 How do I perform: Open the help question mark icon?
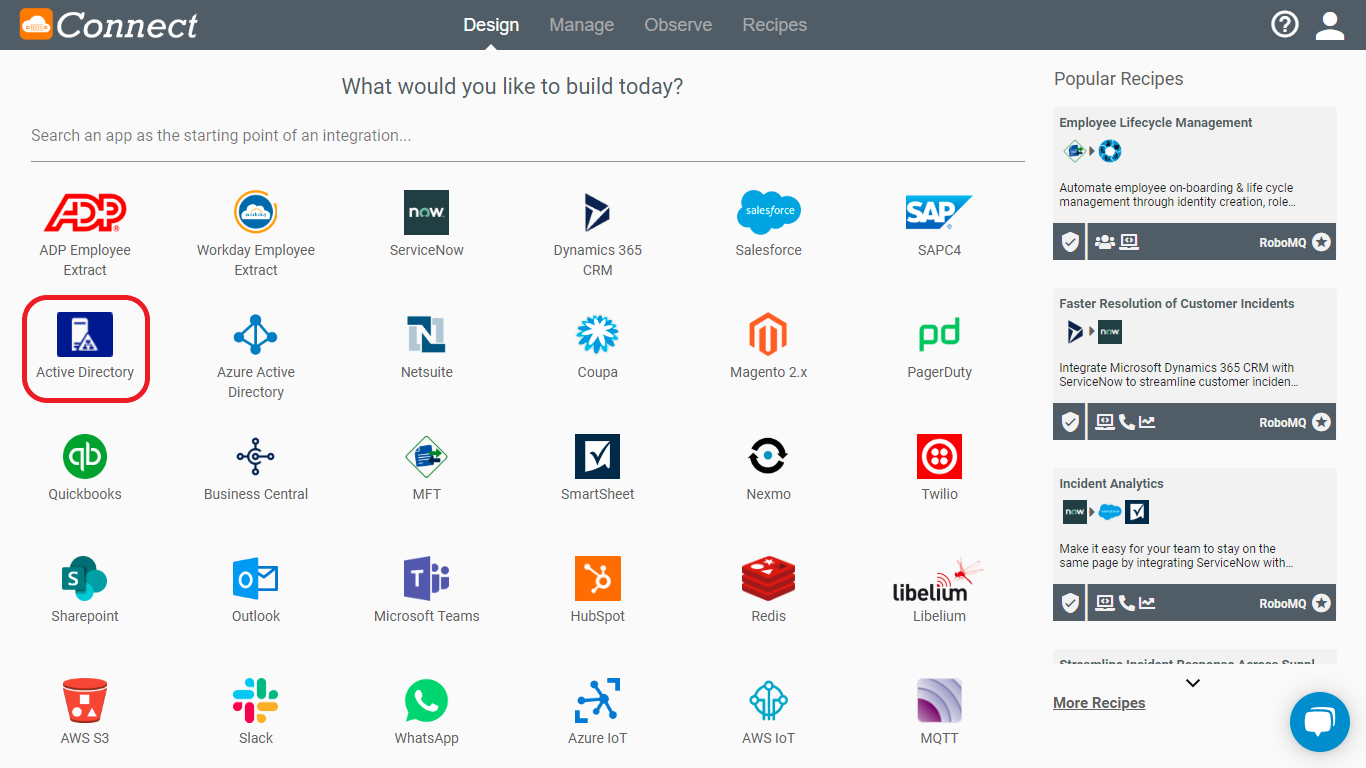coord(1284,24)
